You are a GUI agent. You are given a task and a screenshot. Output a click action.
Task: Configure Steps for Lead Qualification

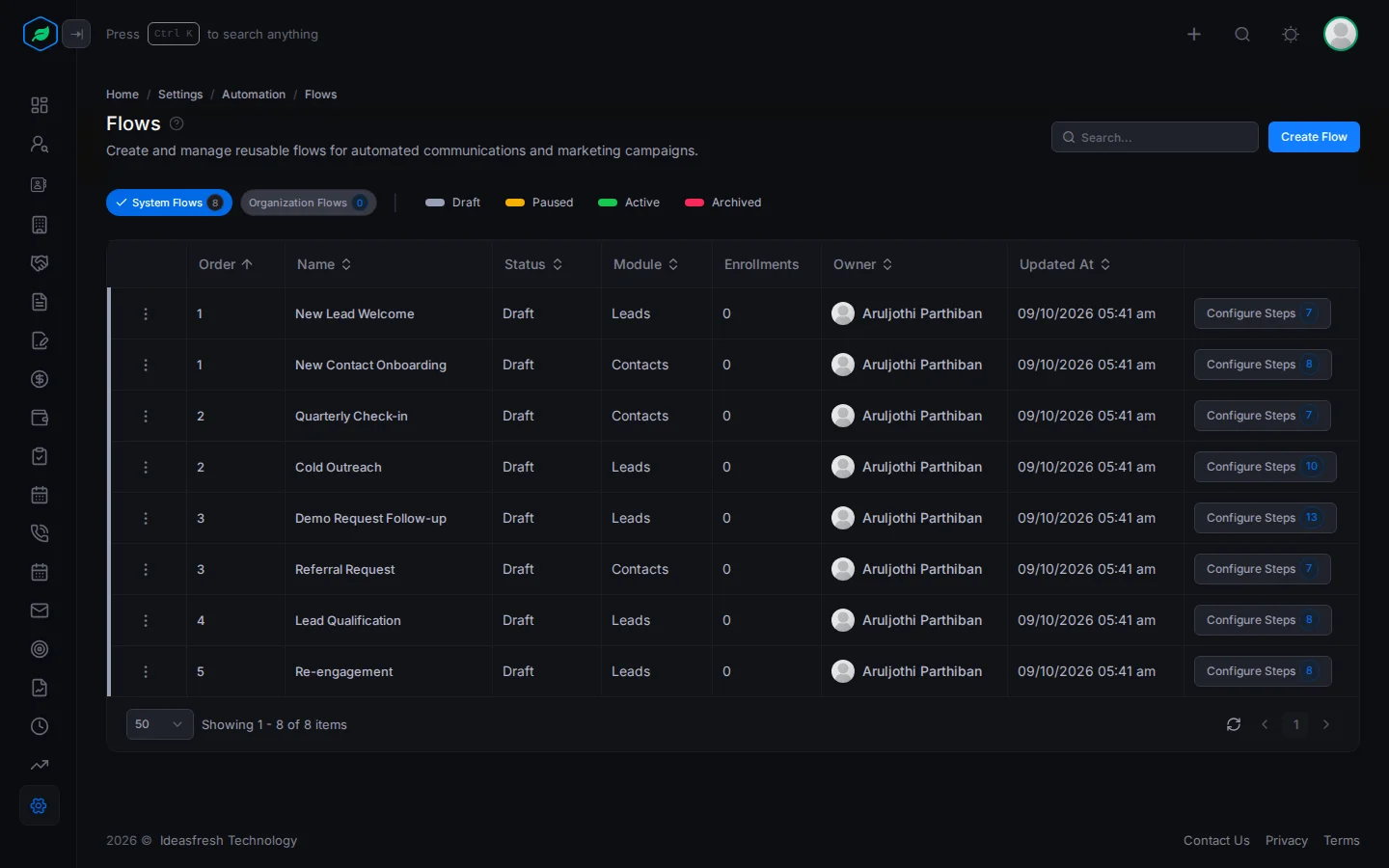1263,620
